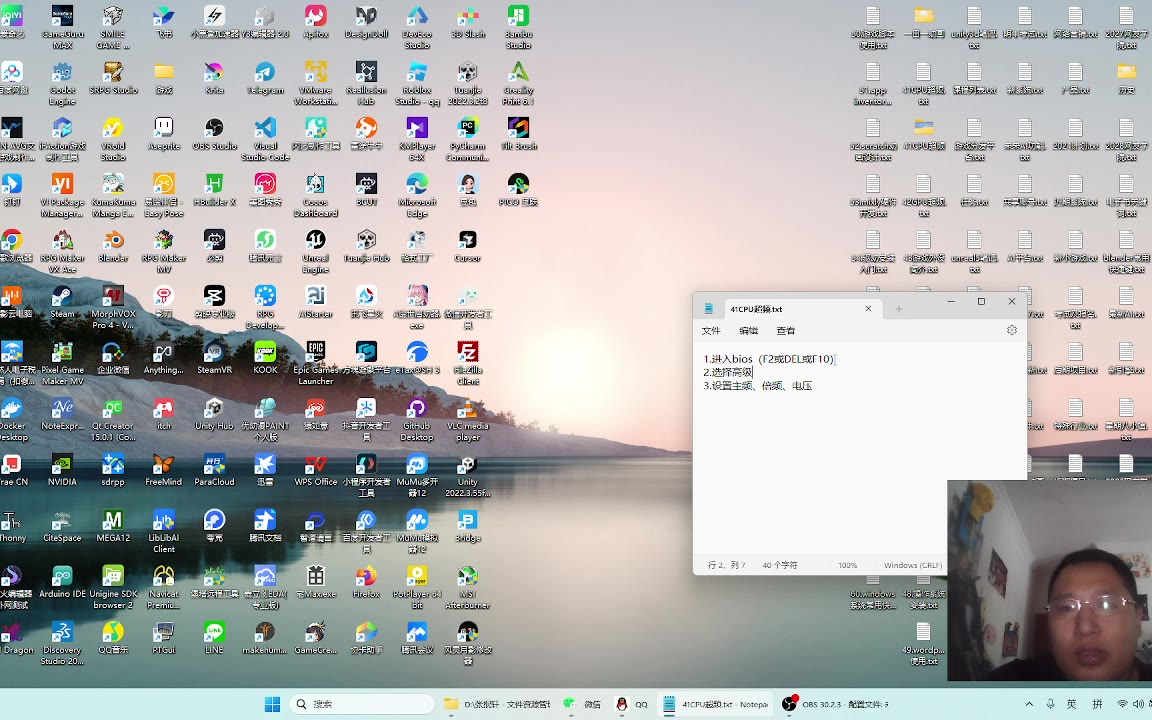The height and width of the screenshot is (720, 1152).
Task: Open Firefox desktop icon
Action: (x=366, y=582)
